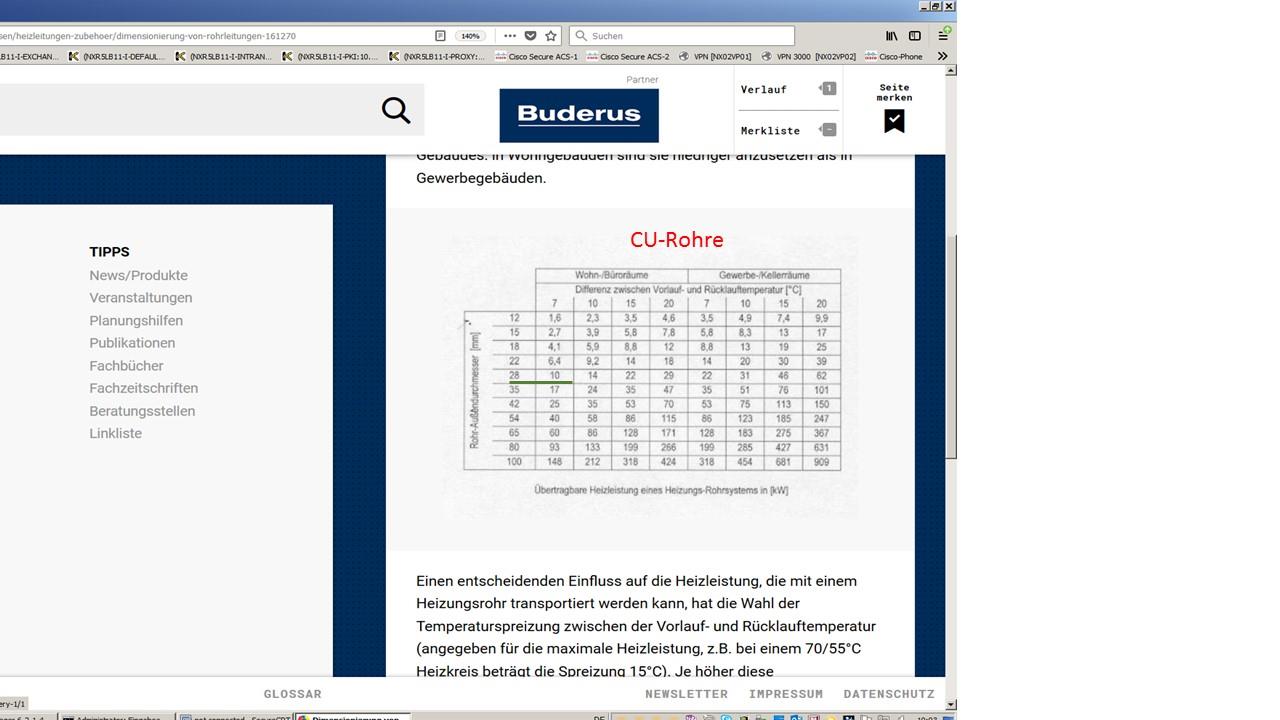Open Linkliste sidebar link
Viewport: 1280px width, 720px height.
click(x=116, y=433)
